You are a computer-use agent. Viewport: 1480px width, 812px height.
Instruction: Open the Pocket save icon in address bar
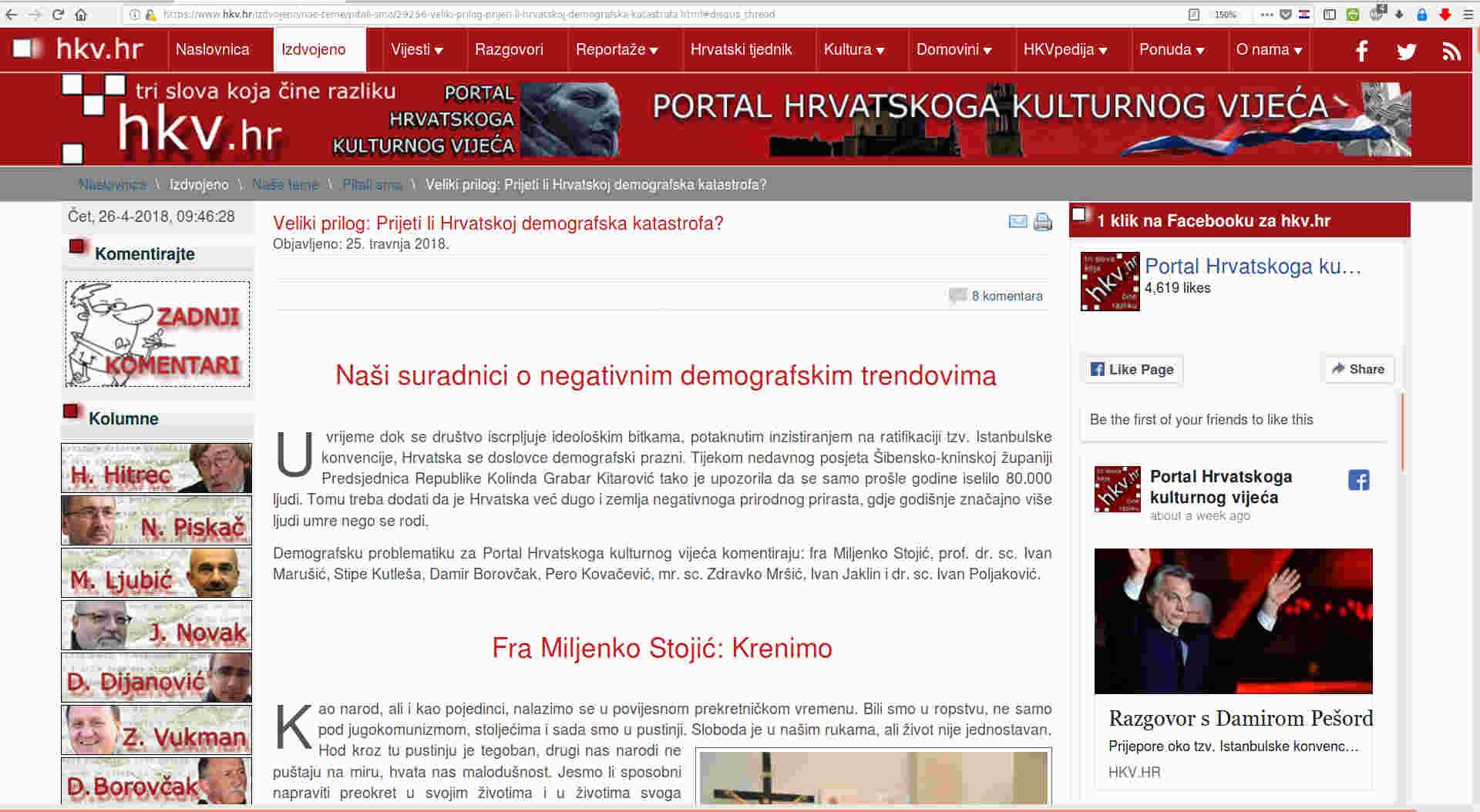pos(1285,14)
